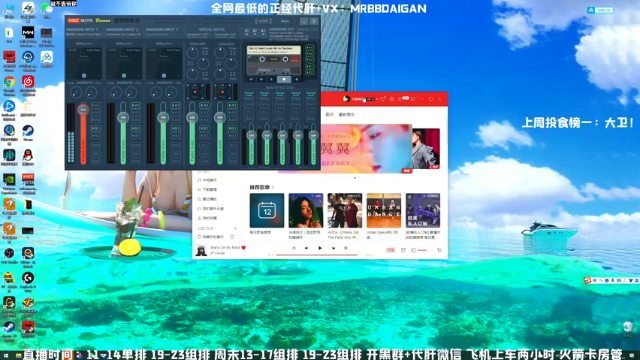This screenshot has height=360, width=640.
Task: Open the daily recommendation calendar playlist
Action: [x=267, y=211]
